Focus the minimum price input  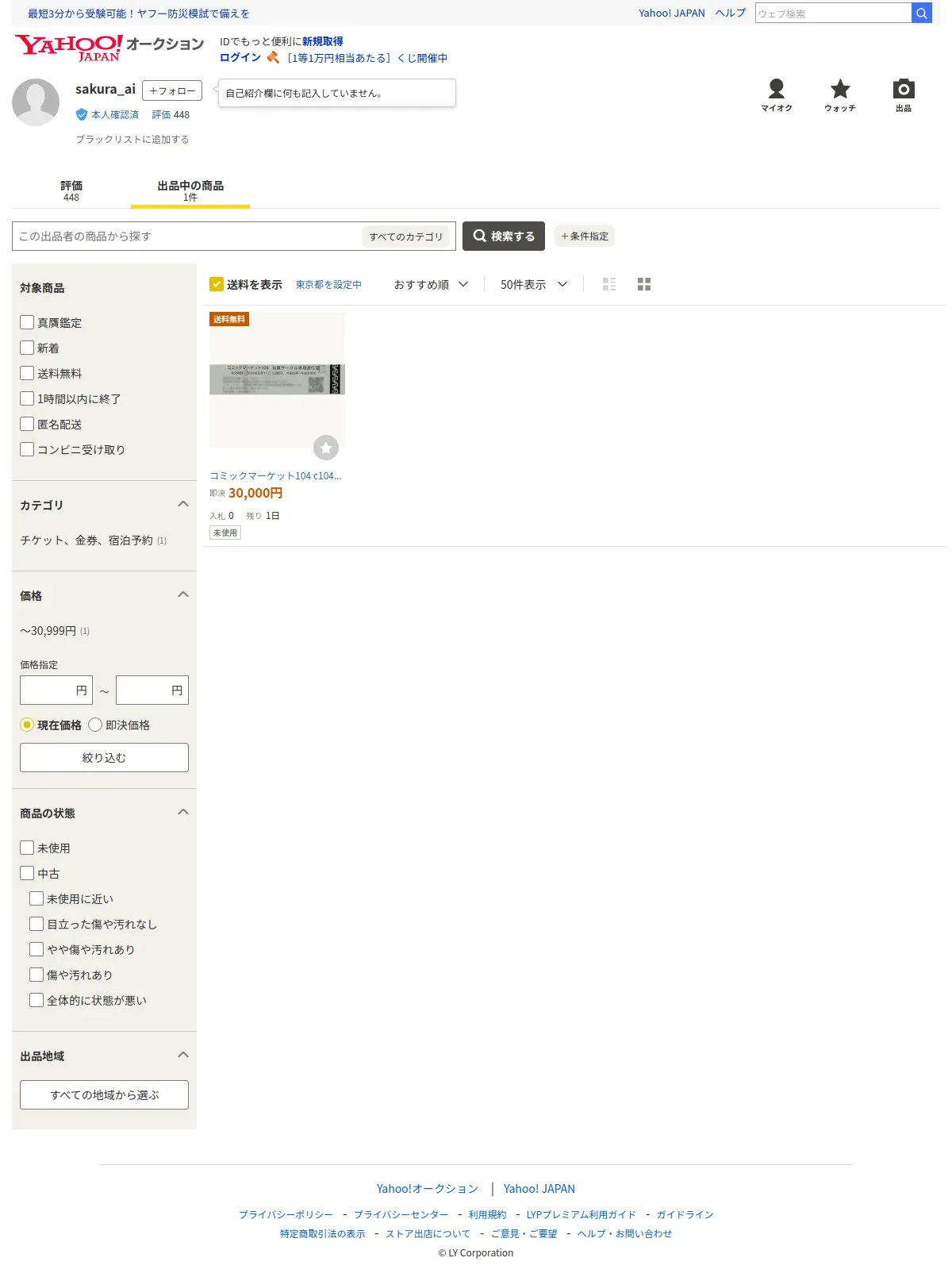pyautogui.click(x=56, y=690)
